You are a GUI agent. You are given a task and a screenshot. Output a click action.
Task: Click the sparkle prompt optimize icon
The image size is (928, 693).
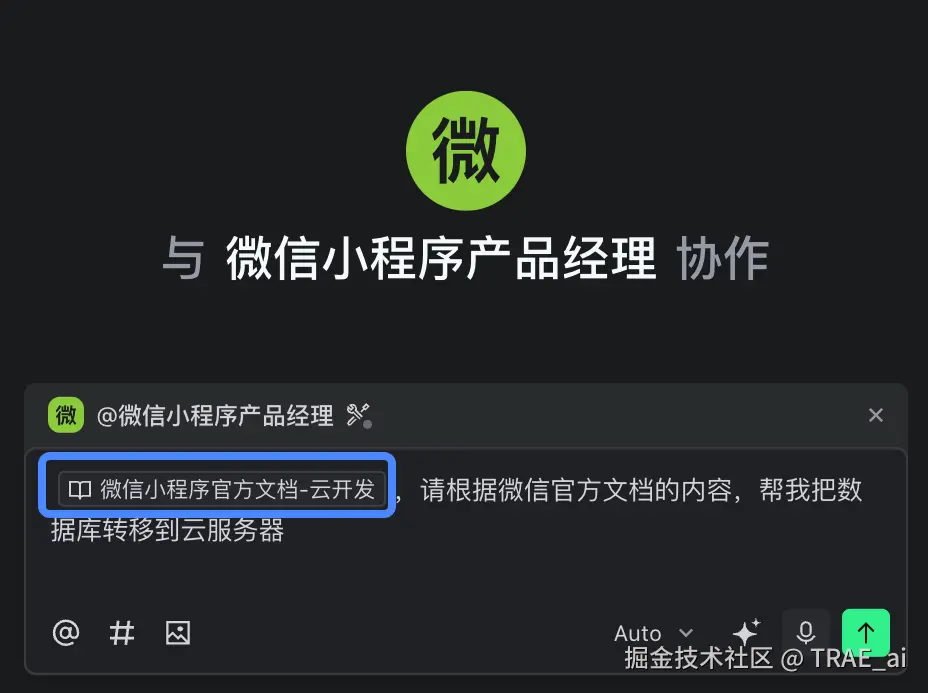coord(746,631)
